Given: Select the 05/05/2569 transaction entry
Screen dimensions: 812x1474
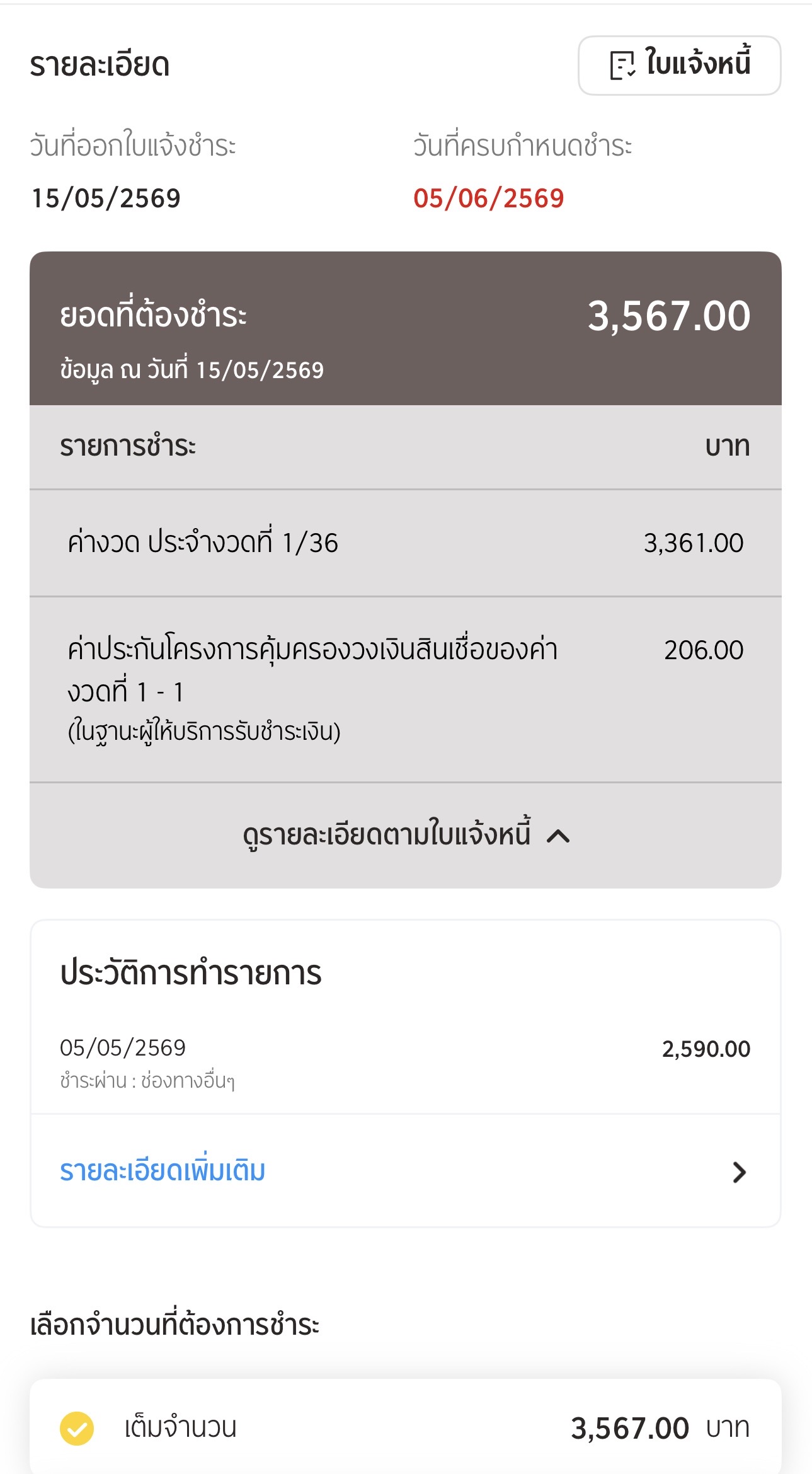Looking at the screenshot, I should [x=406, y=1062].
